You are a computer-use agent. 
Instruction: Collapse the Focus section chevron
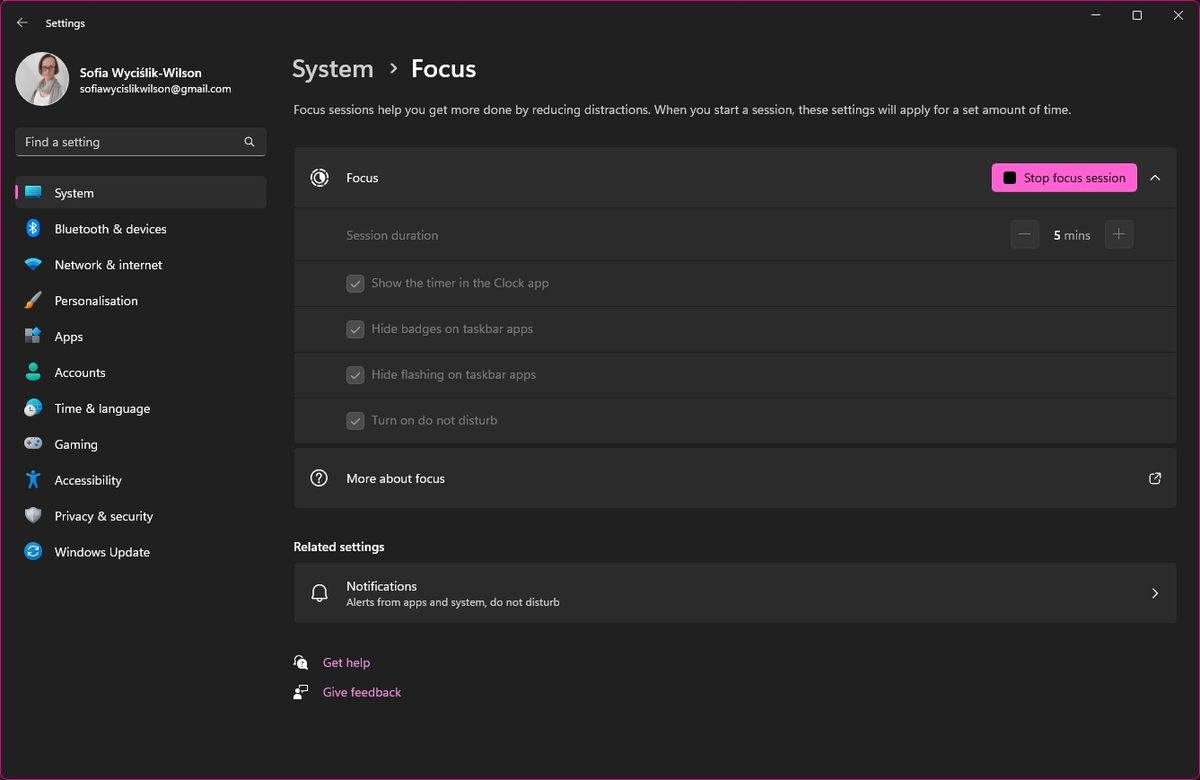[x=1155, y=178]
